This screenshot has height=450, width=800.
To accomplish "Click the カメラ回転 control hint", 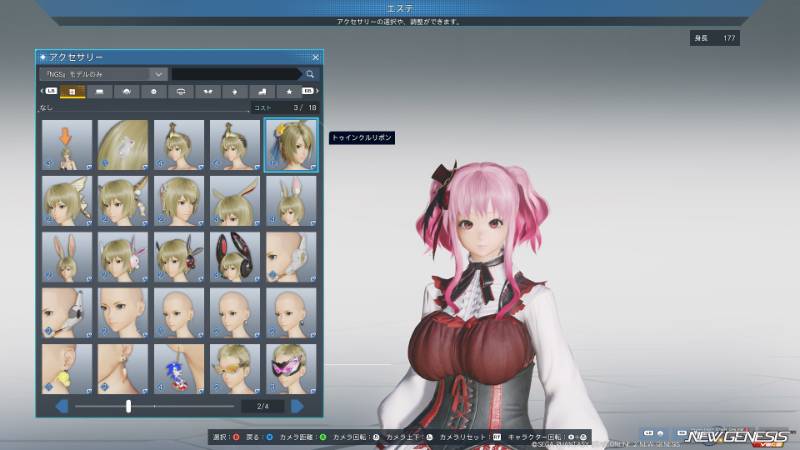I will click(x=356, y=437).
